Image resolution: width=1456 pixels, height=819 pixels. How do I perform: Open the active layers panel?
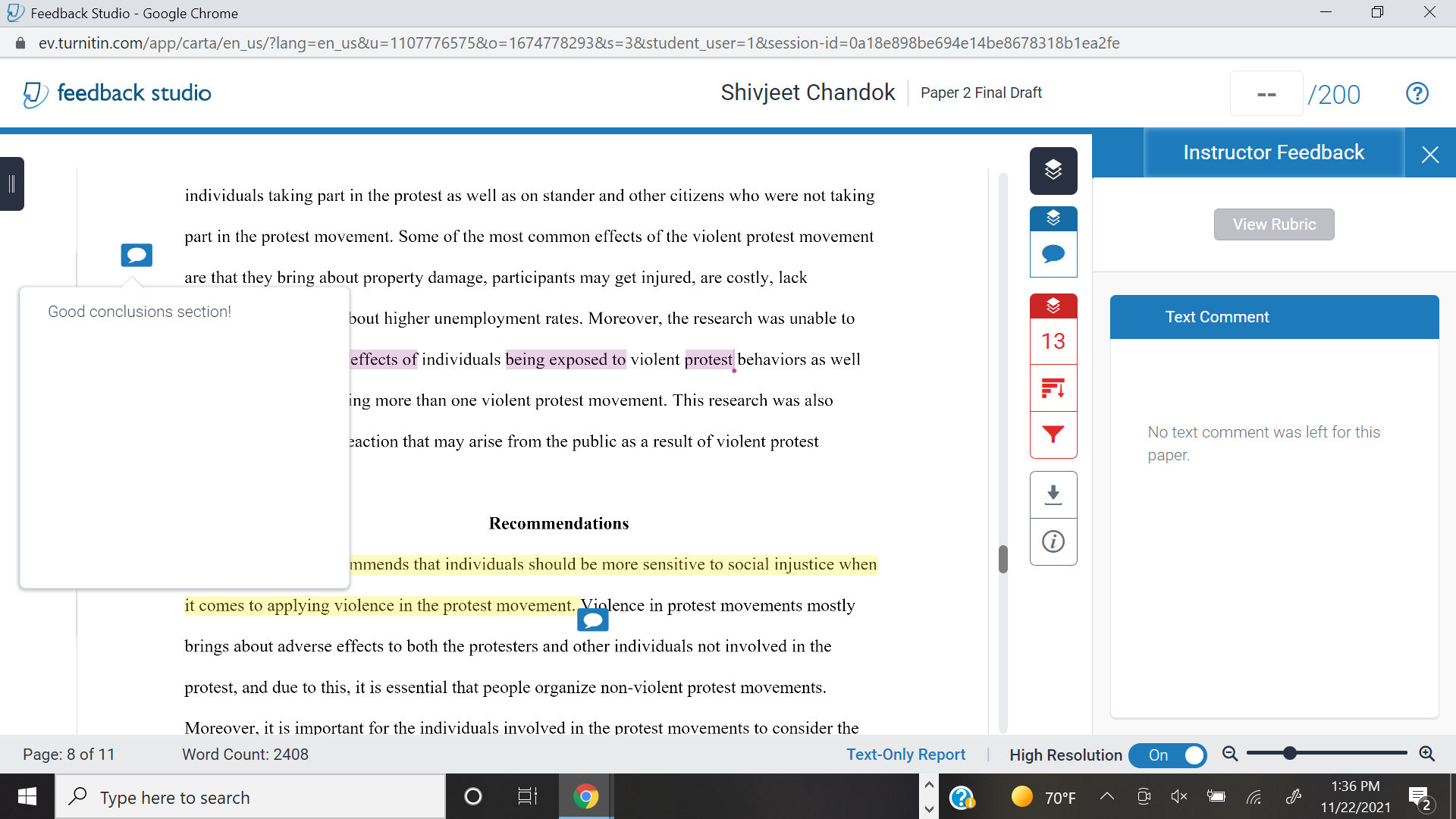click(1053, 170)
